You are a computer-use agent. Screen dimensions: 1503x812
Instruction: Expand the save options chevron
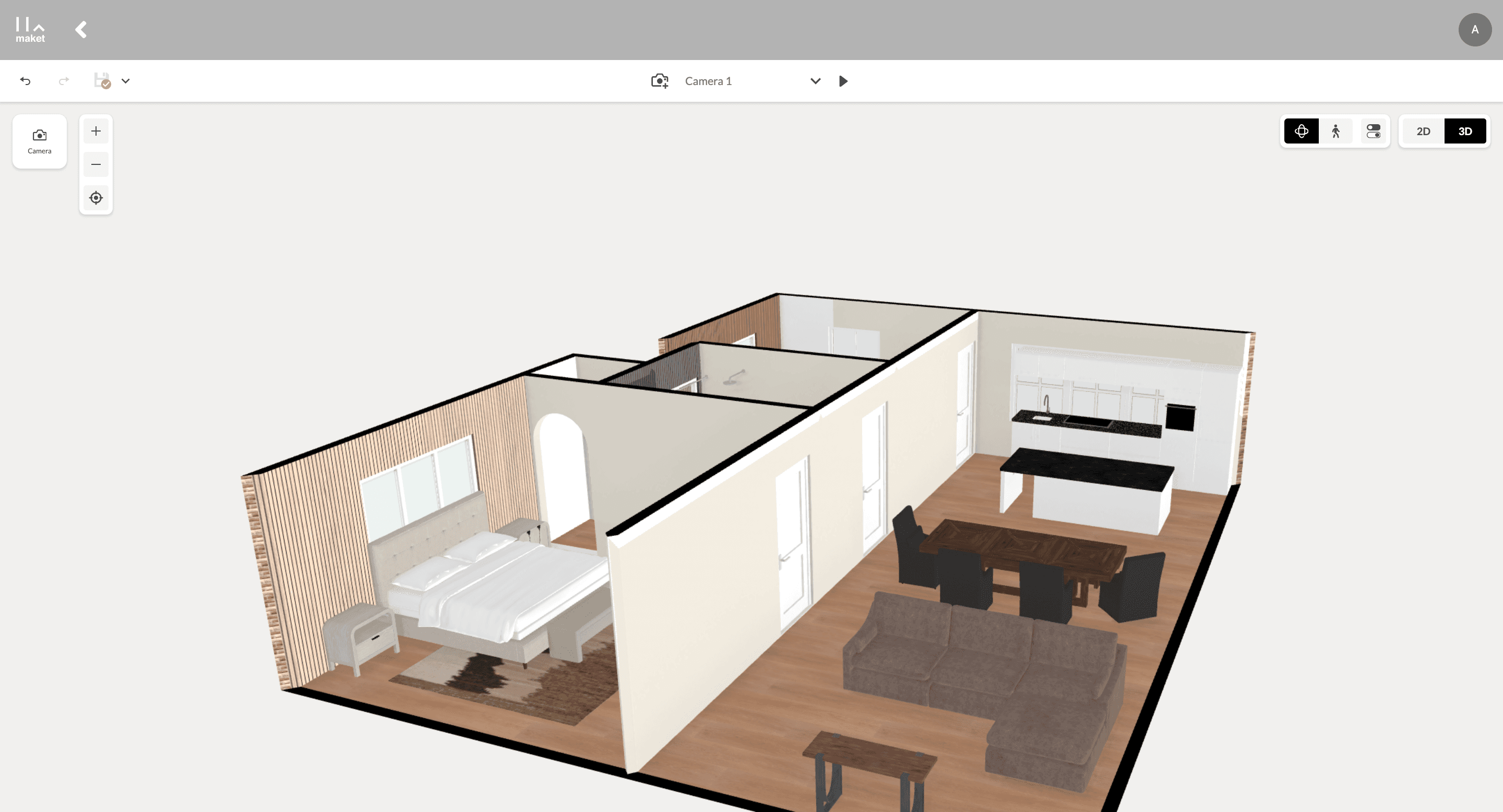(125, 81)
